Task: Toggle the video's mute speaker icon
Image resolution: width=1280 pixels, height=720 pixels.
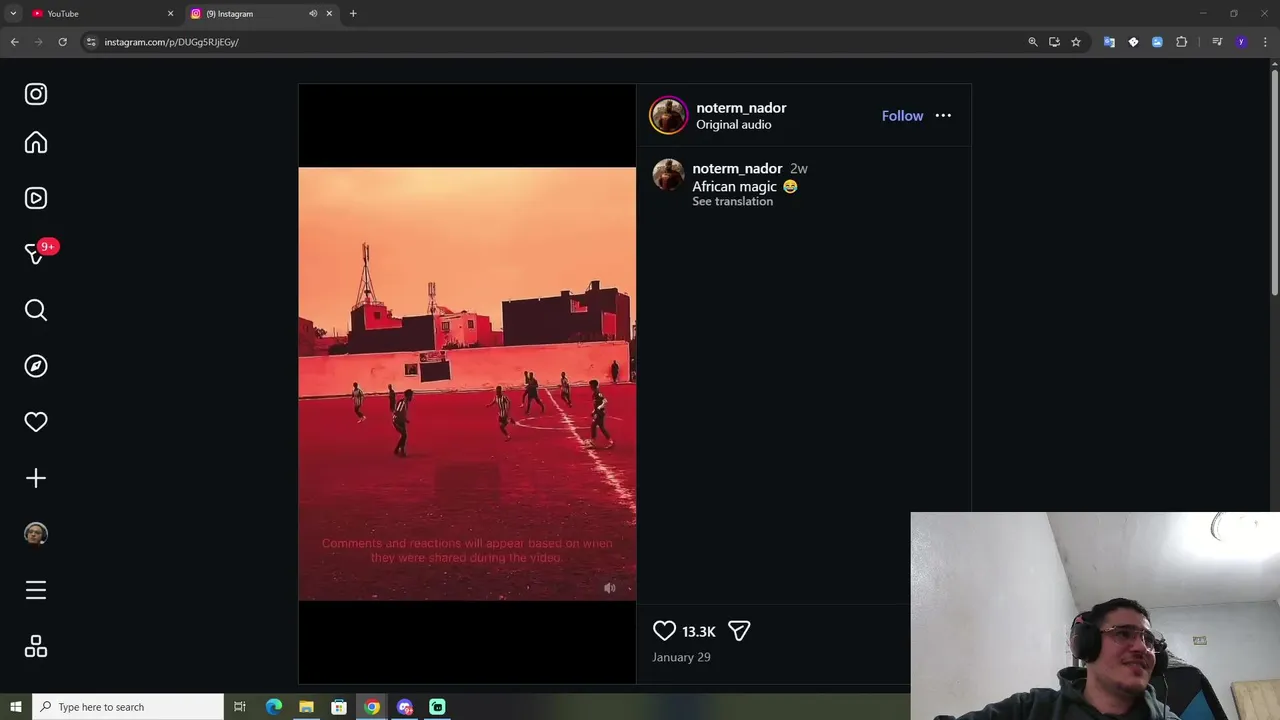Action: [610, 588]
